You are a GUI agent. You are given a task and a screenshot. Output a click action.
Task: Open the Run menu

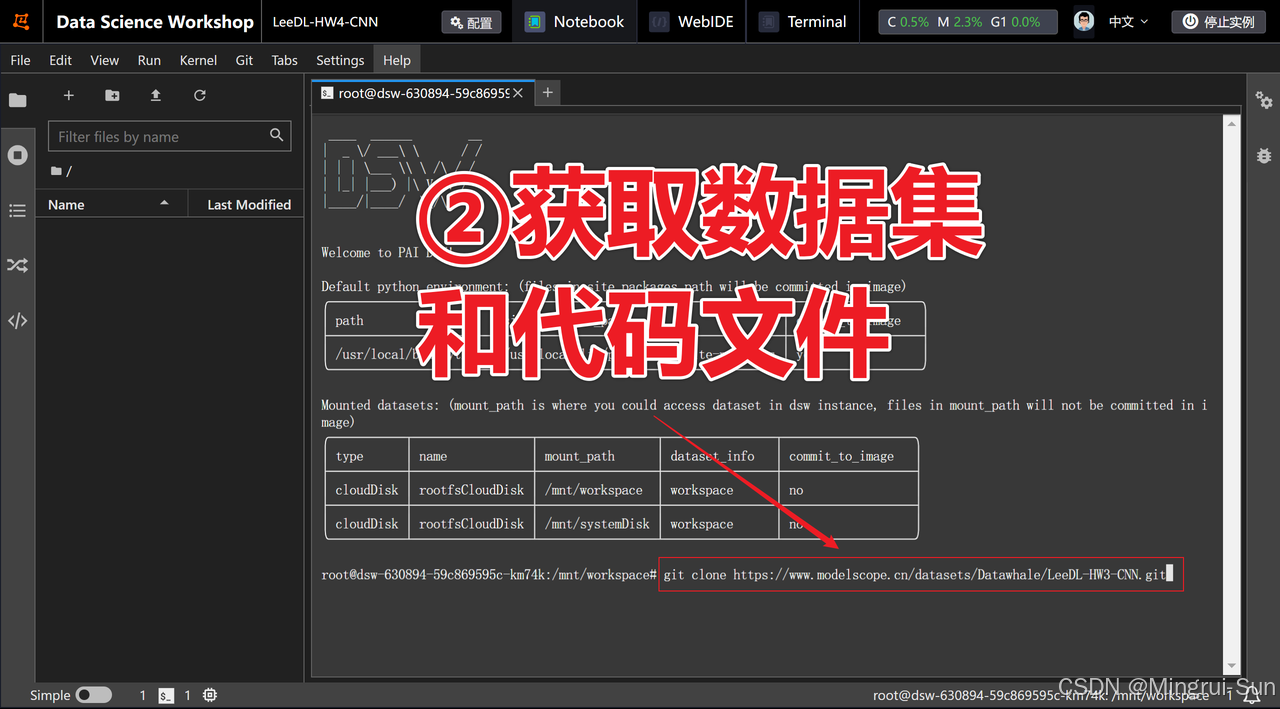point(149,60)
